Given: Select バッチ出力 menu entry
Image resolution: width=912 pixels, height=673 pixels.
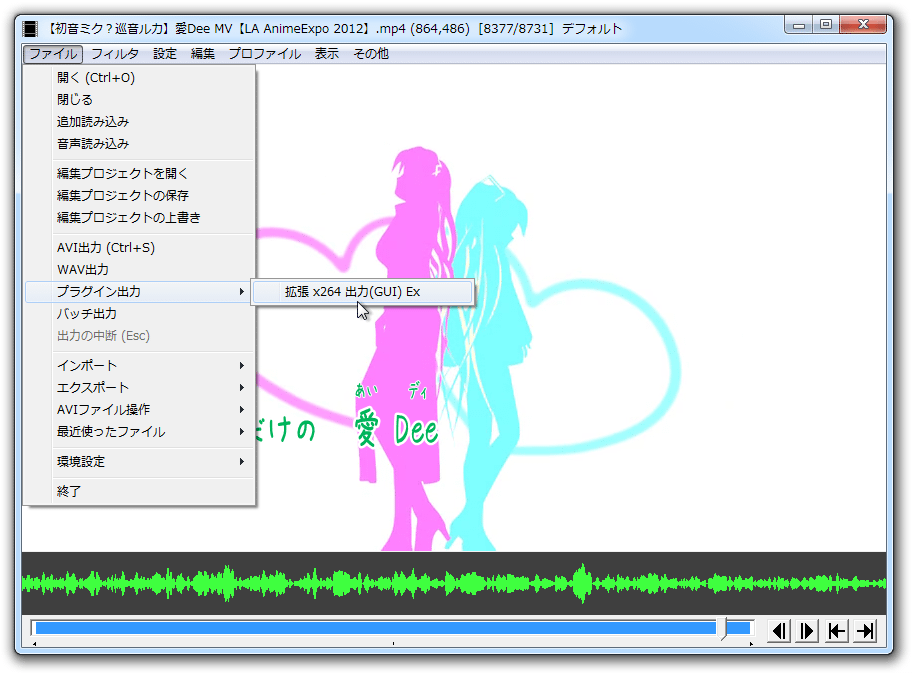Looking at the screenshot, I should [x=140, y=314].
